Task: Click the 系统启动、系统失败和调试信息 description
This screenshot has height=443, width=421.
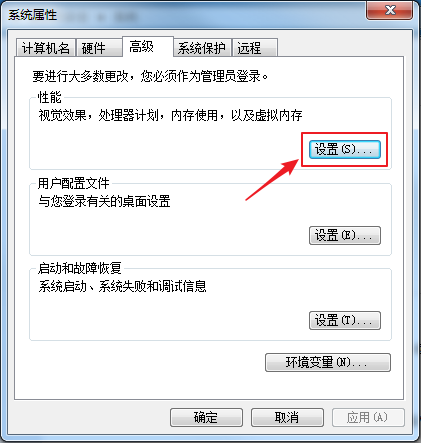Action: (122, 286)
